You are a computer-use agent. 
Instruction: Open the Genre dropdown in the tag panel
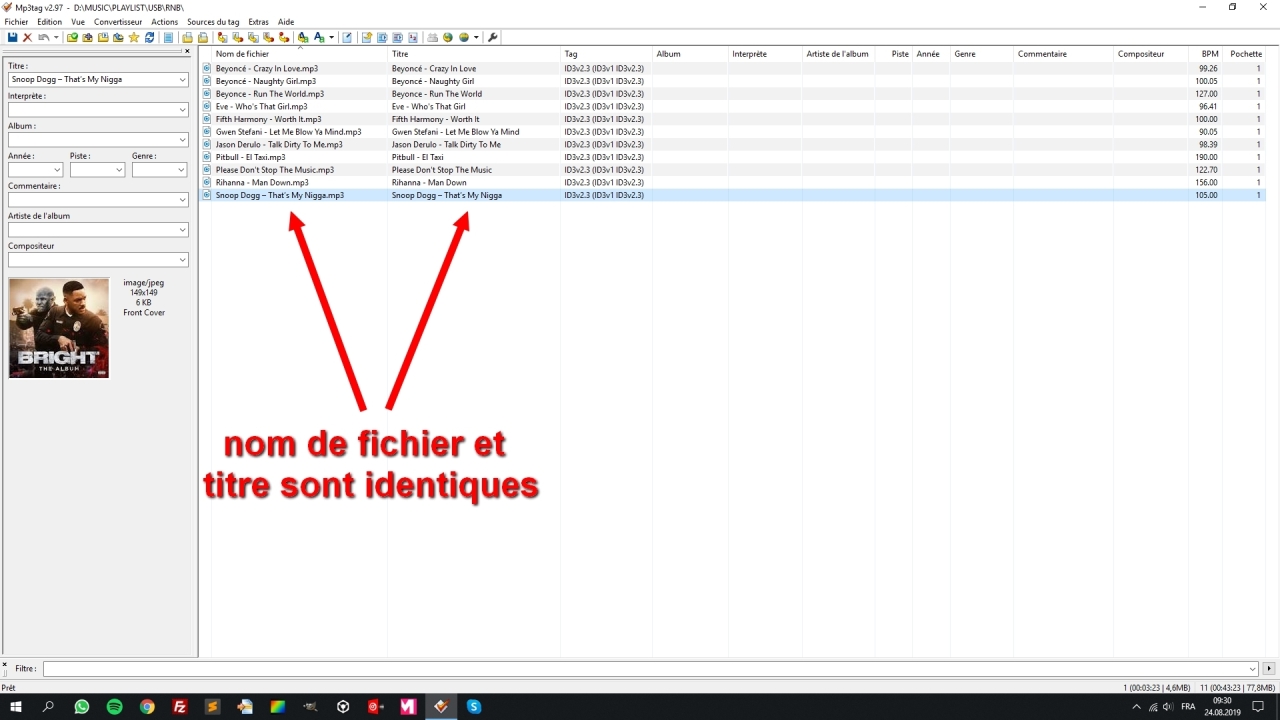[x=181, y=170]
